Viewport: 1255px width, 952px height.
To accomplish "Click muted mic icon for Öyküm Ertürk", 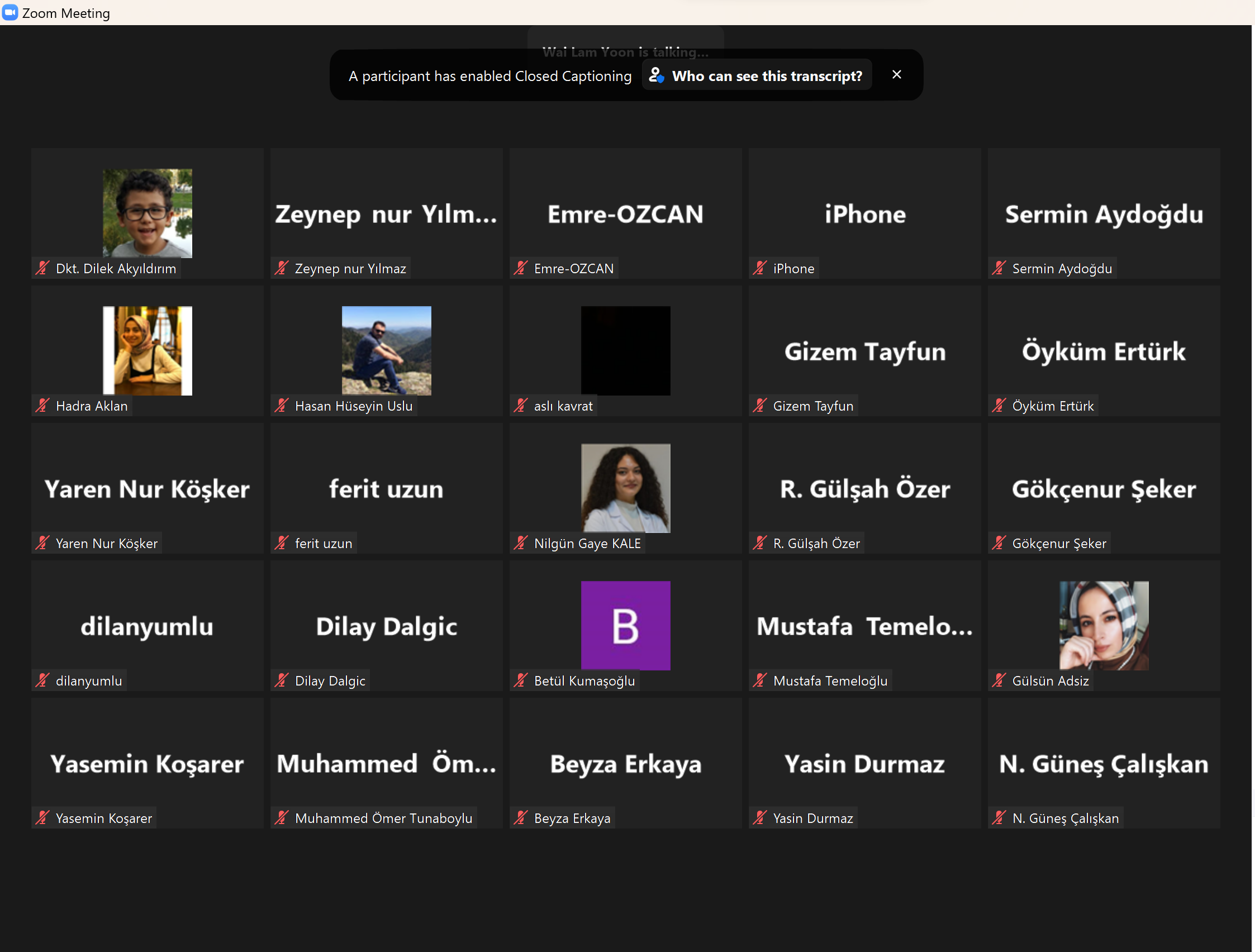I will click(x=999, y=406).
